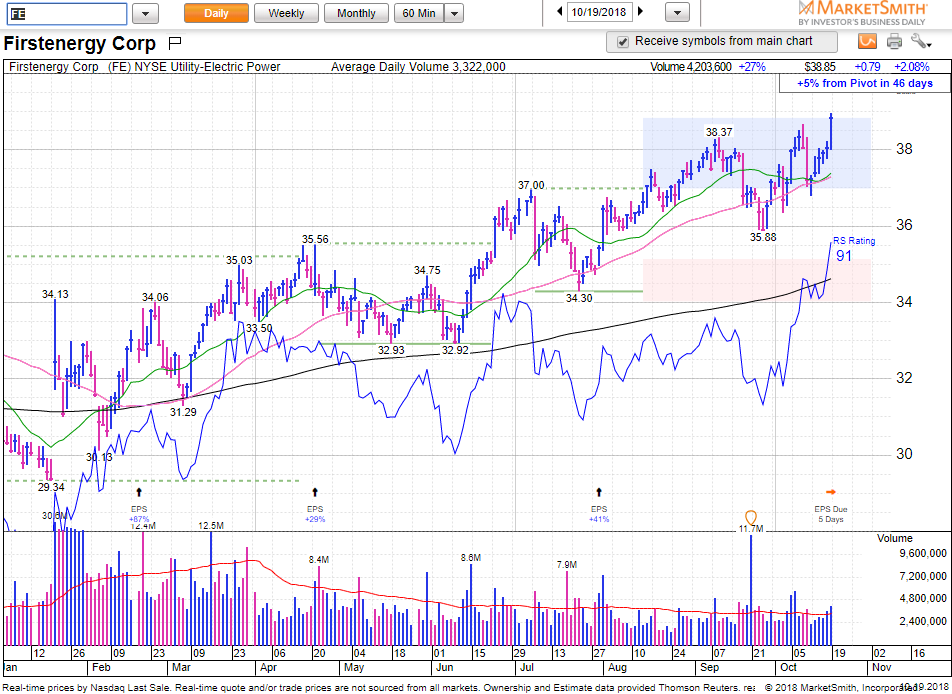Click the pink shaded zone below RS Rating
Image resolution: width=952 pixels, height=694 pixels.
(x=756, y=280)
